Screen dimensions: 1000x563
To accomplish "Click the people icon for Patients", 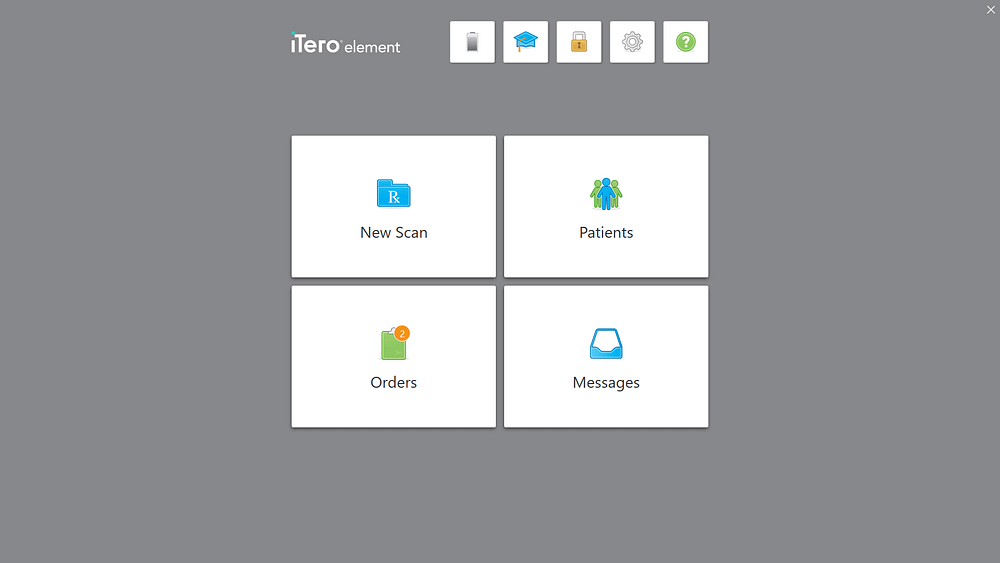I will [606, 194].
